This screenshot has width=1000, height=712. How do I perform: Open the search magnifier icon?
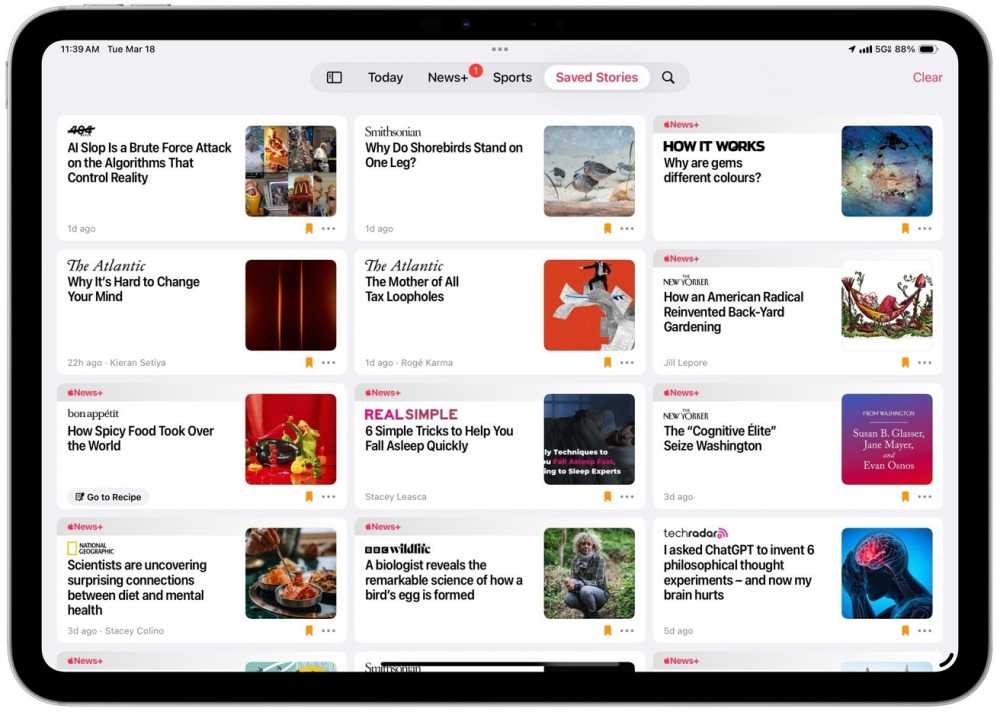click(x=668, y=77)
